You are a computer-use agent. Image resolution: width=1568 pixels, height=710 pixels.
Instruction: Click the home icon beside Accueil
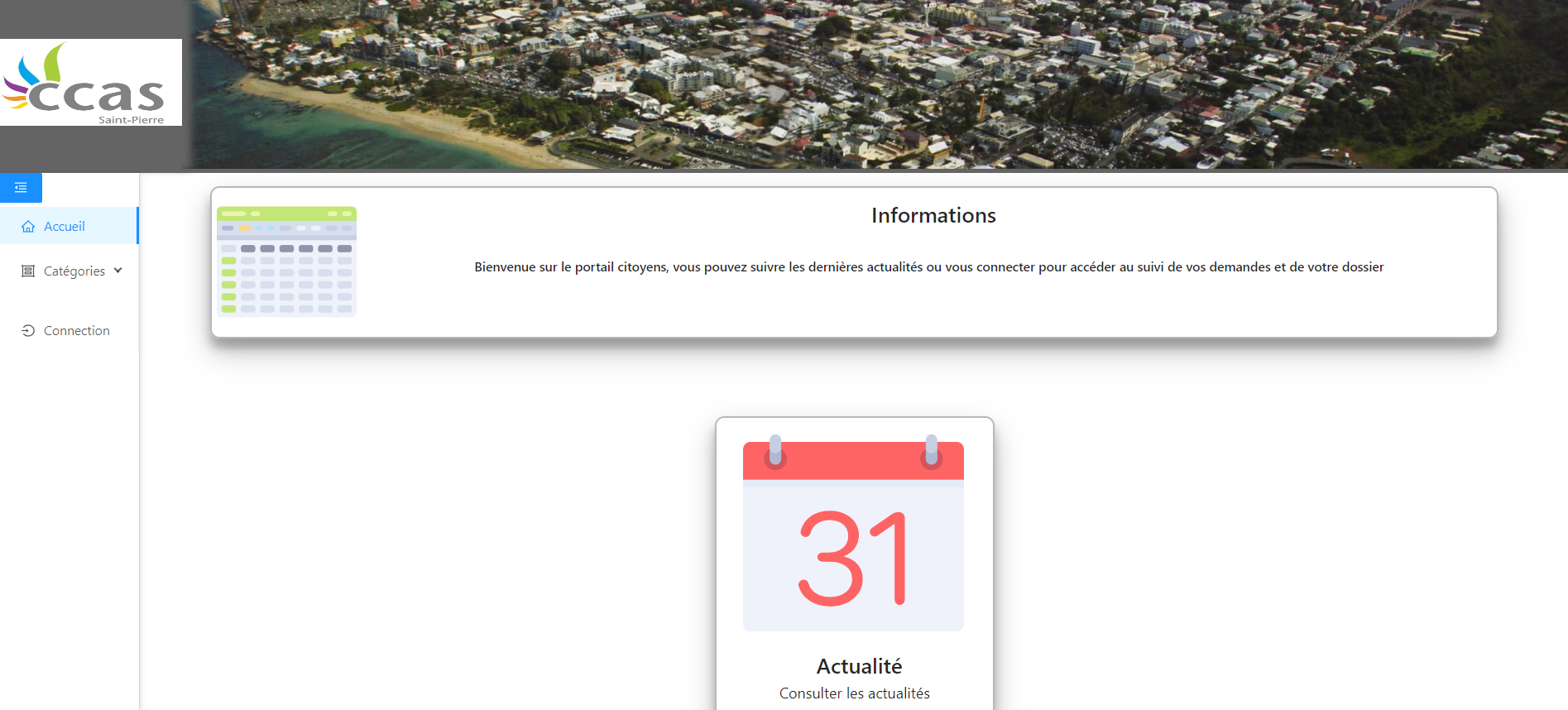28,227
